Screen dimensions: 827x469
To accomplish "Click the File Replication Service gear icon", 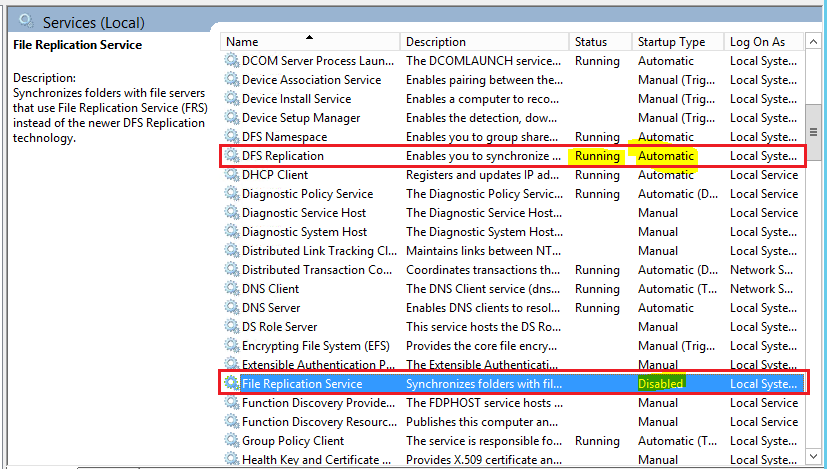I will tap(232, 383).
